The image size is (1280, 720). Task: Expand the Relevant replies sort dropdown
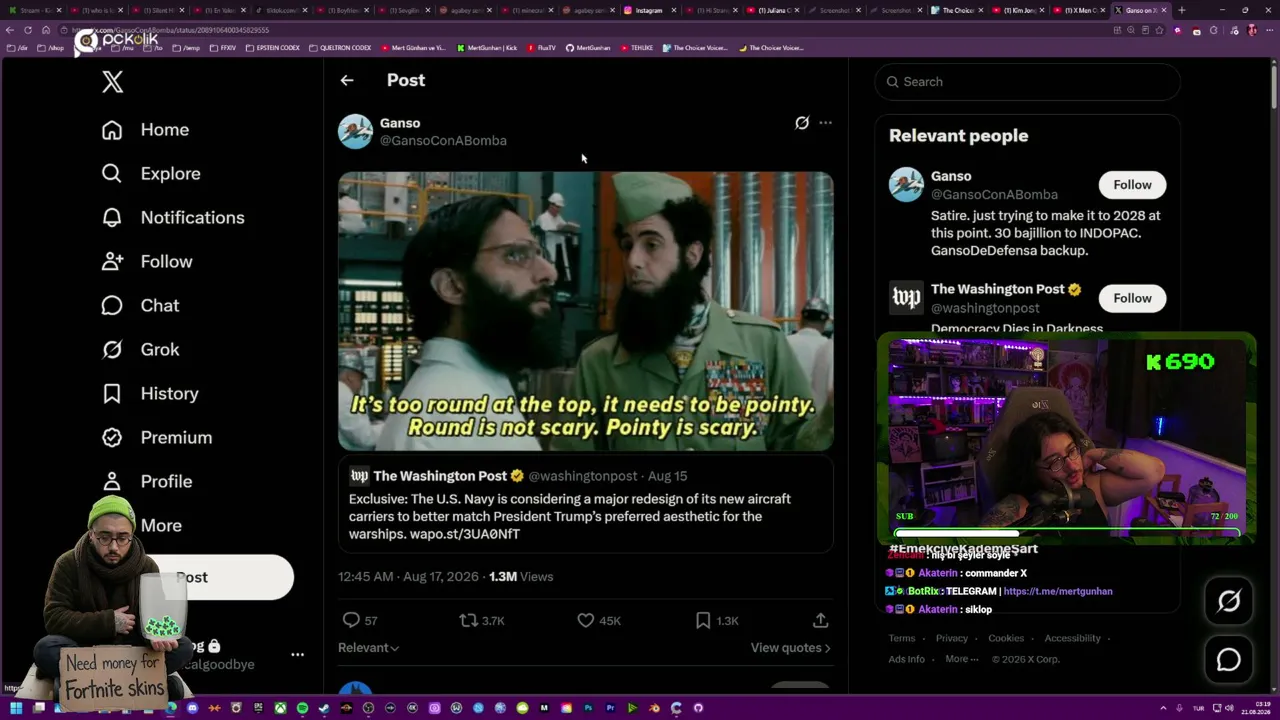[x=369, y=648]
